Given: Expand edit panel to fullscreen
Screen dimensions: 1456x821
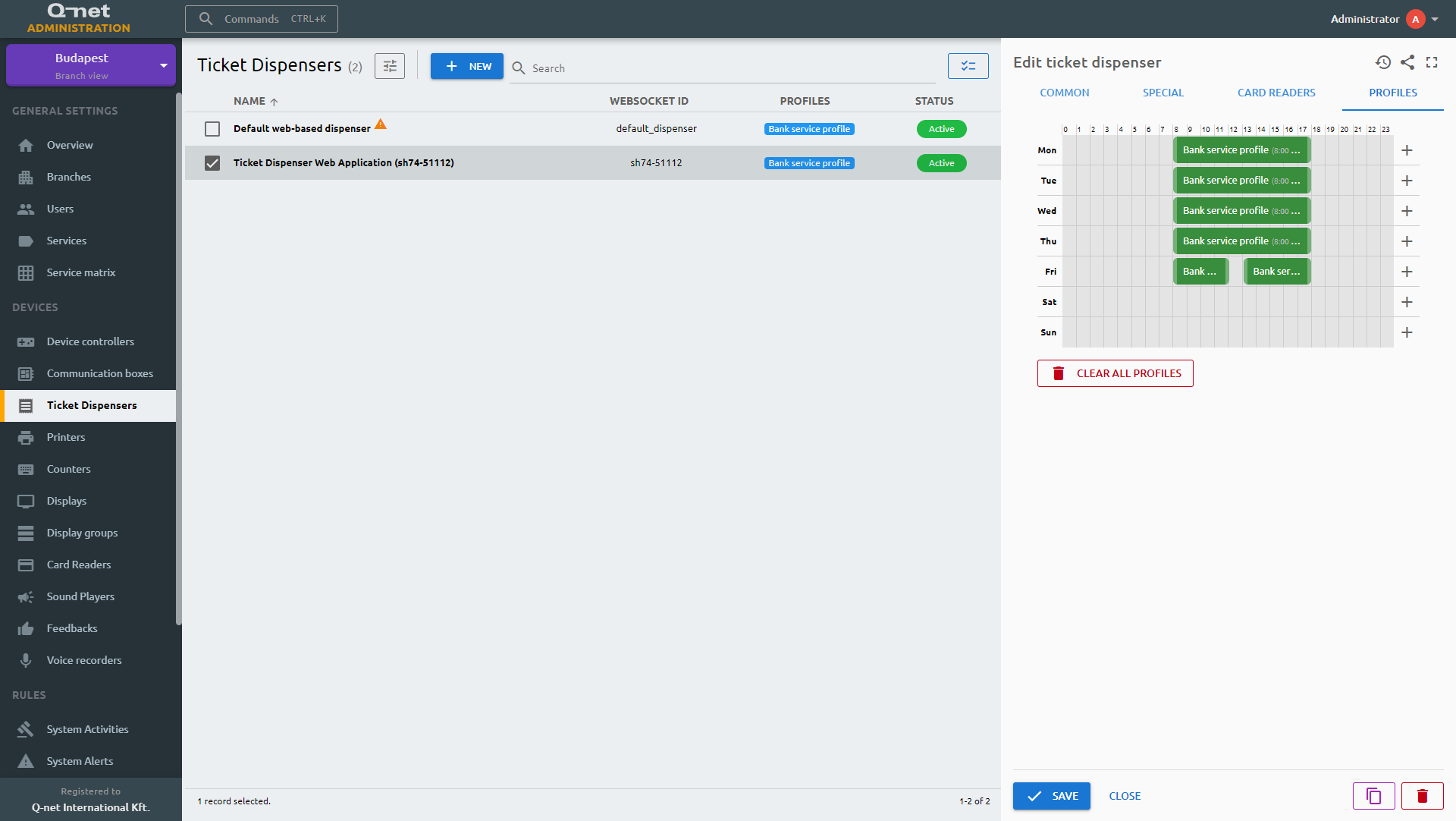Looking at the screenshot, I should pos(1432,62).
